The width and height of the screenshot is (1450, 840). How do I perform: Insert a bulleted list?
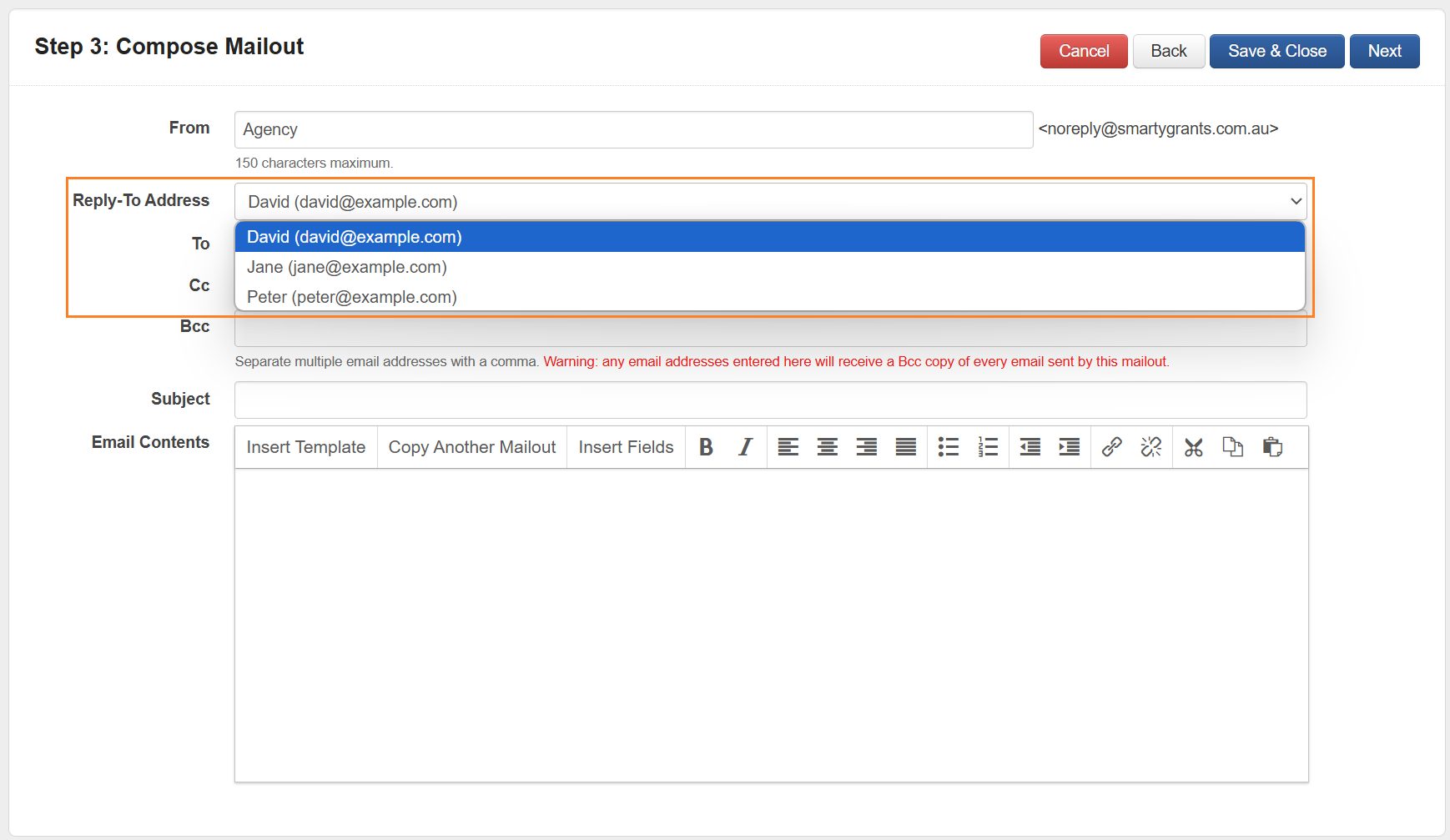948,447
